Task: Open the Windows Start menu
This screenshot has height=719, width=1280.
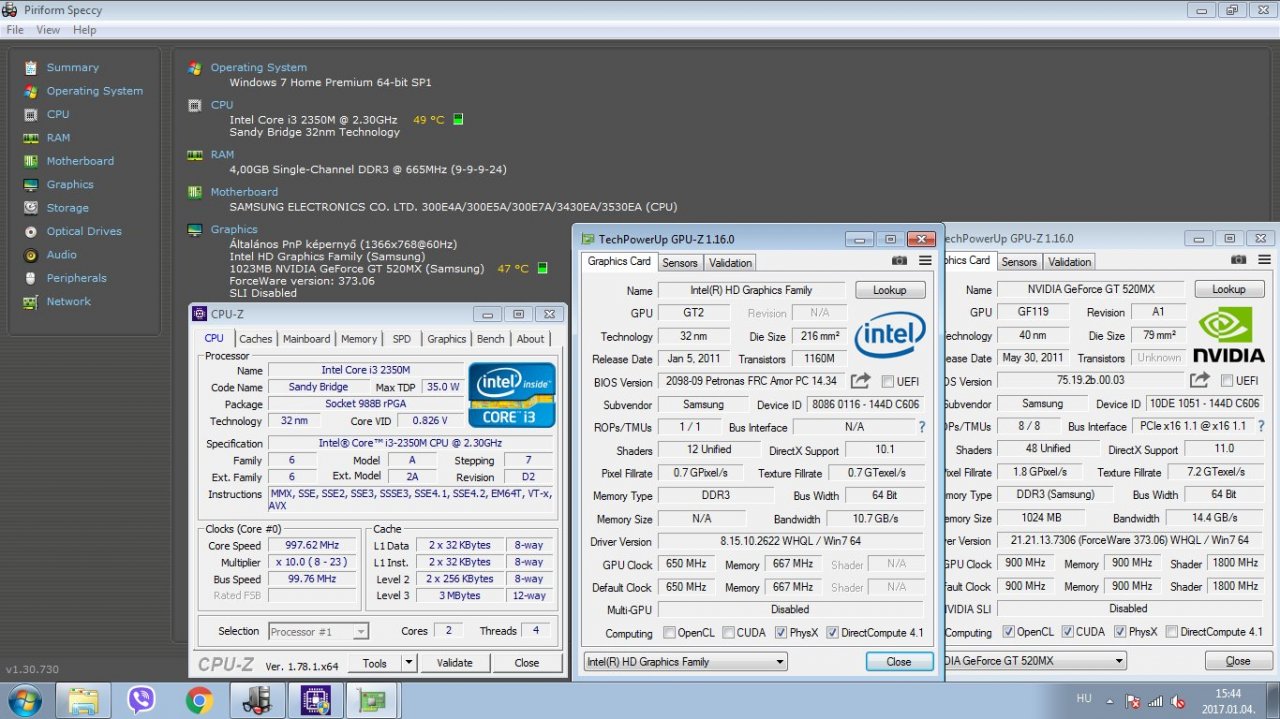Action: (x=24, y=700)
